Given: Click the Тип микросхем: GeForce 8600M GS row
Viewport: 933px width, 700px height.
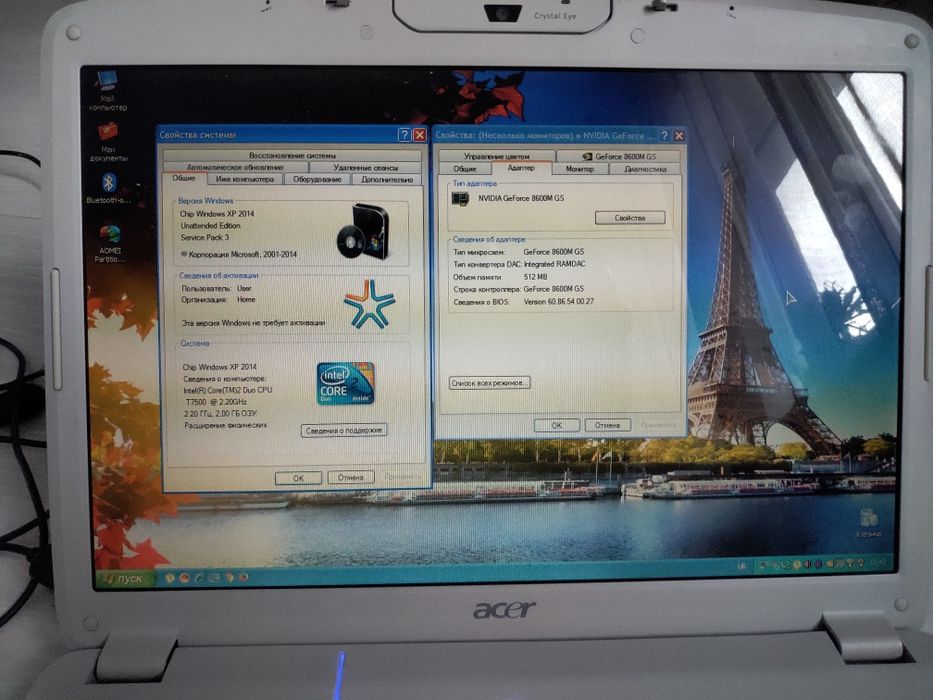Looking at the screenshot, I should [x=518, y=252].
